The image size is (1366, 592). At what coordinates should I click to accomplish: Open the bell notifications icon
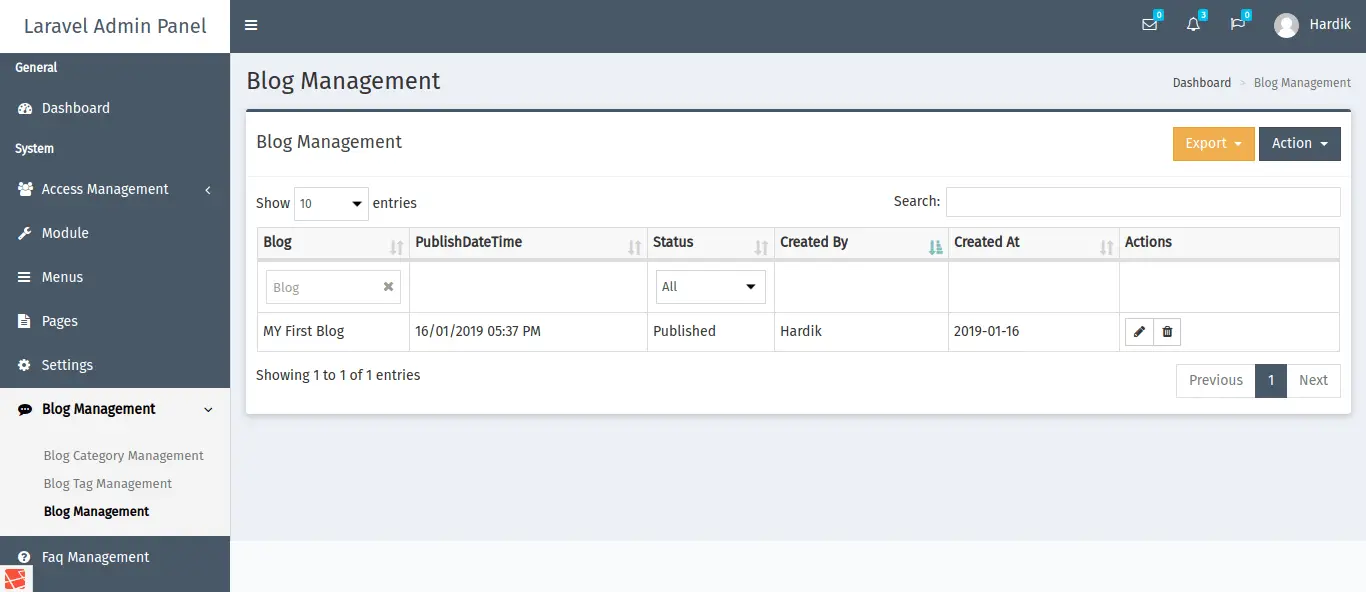[x=1193, y=25]
